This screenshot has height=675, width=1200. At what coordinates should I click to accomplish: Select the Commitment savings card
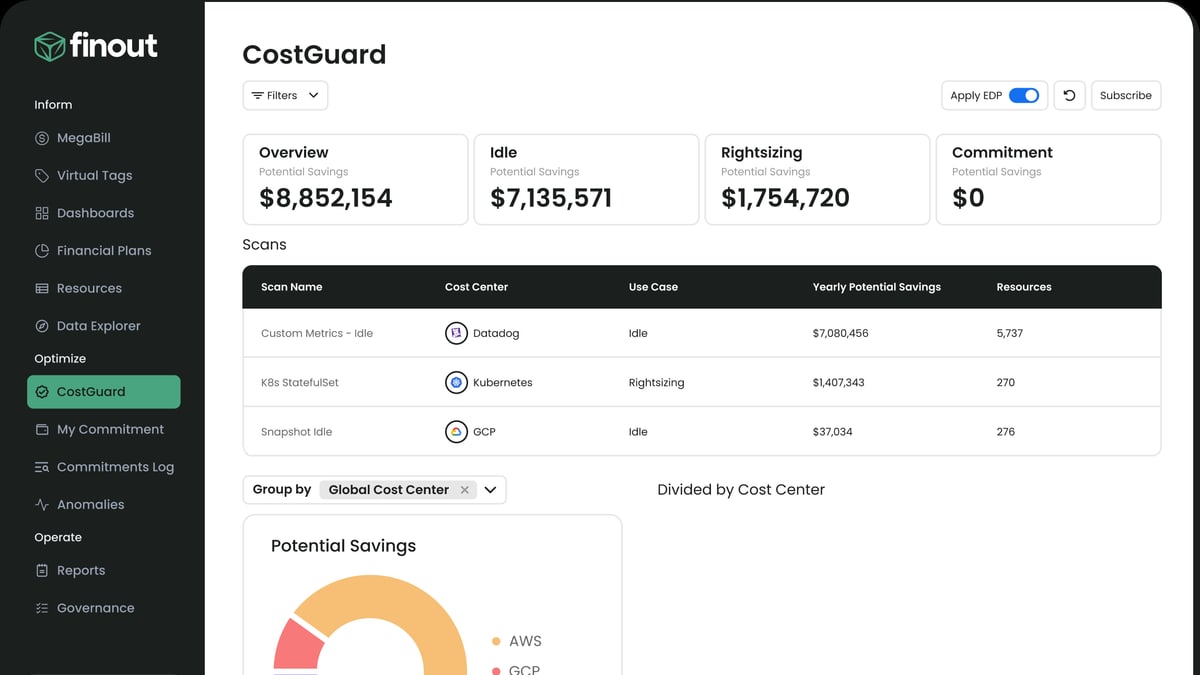pyautogui.click(x=1048, y=179)
